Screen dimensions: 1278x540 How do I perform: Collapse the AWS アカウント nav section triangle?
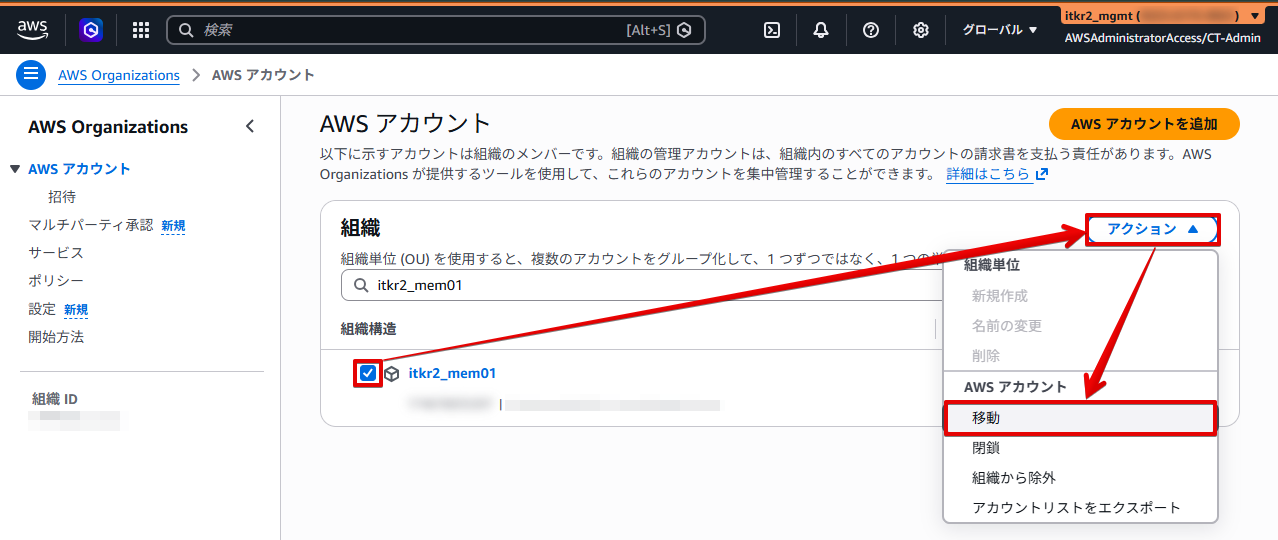pos(15,169)
